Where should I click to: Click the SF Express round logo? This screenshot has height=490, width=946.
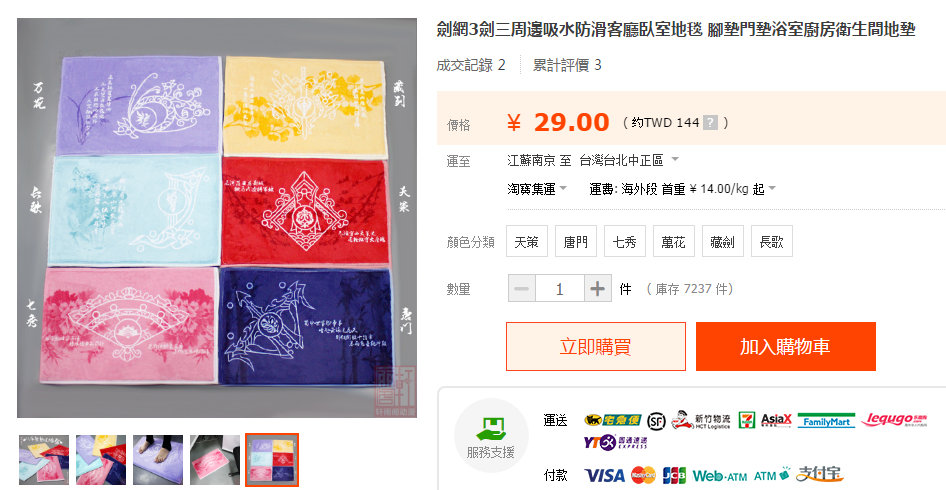656,421
